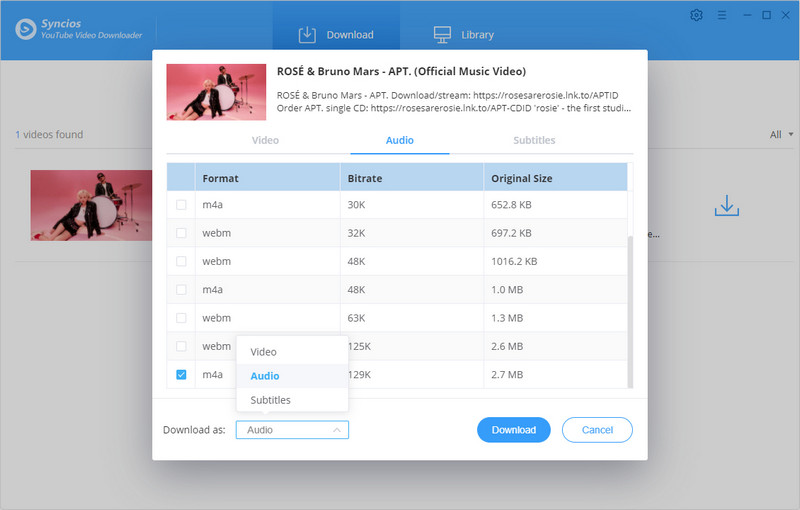Click the '1 videos found' label
Viewport: 800px width, 510px height.
(49, 135)
